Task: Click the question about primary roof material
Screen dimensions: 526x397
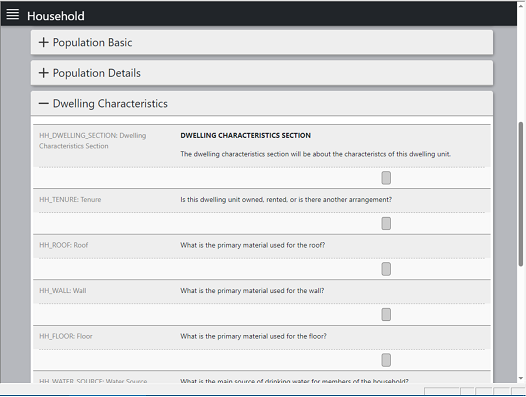Action: tap(253, 245)
